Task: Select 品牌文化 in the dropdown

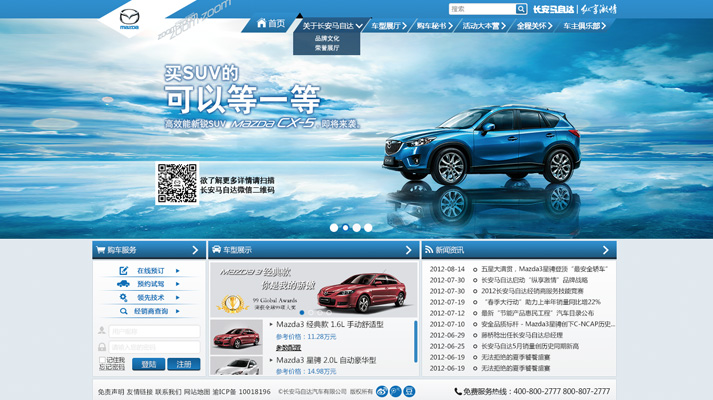Action: point(327,39)
